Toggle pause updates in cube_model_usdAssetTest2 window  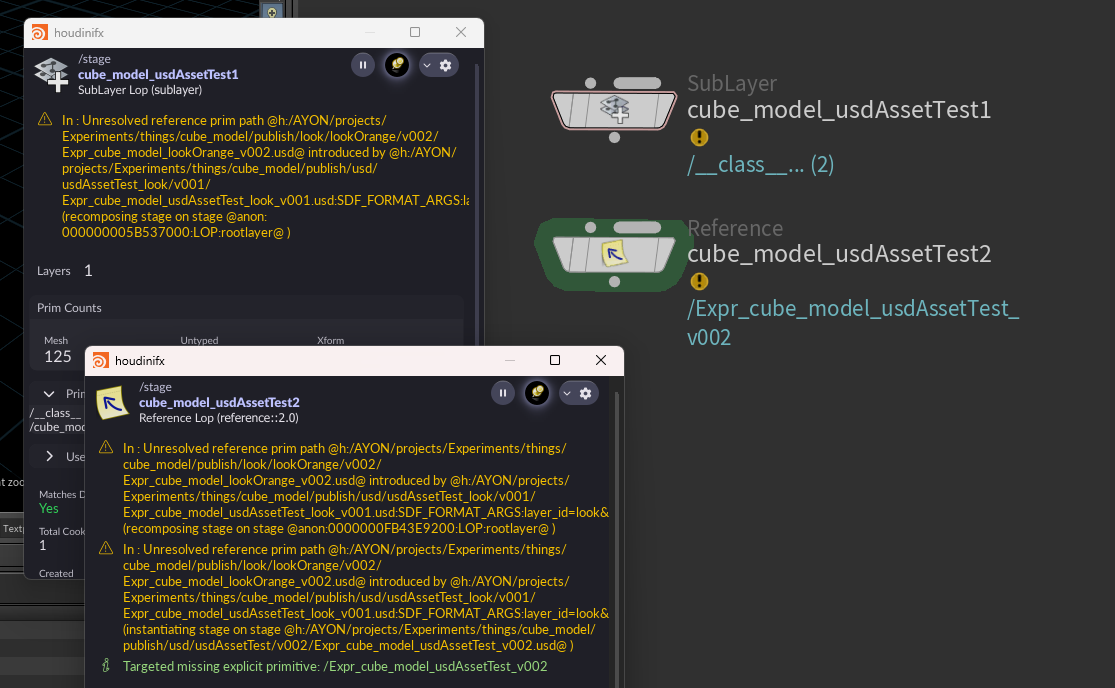click(503, 393)
